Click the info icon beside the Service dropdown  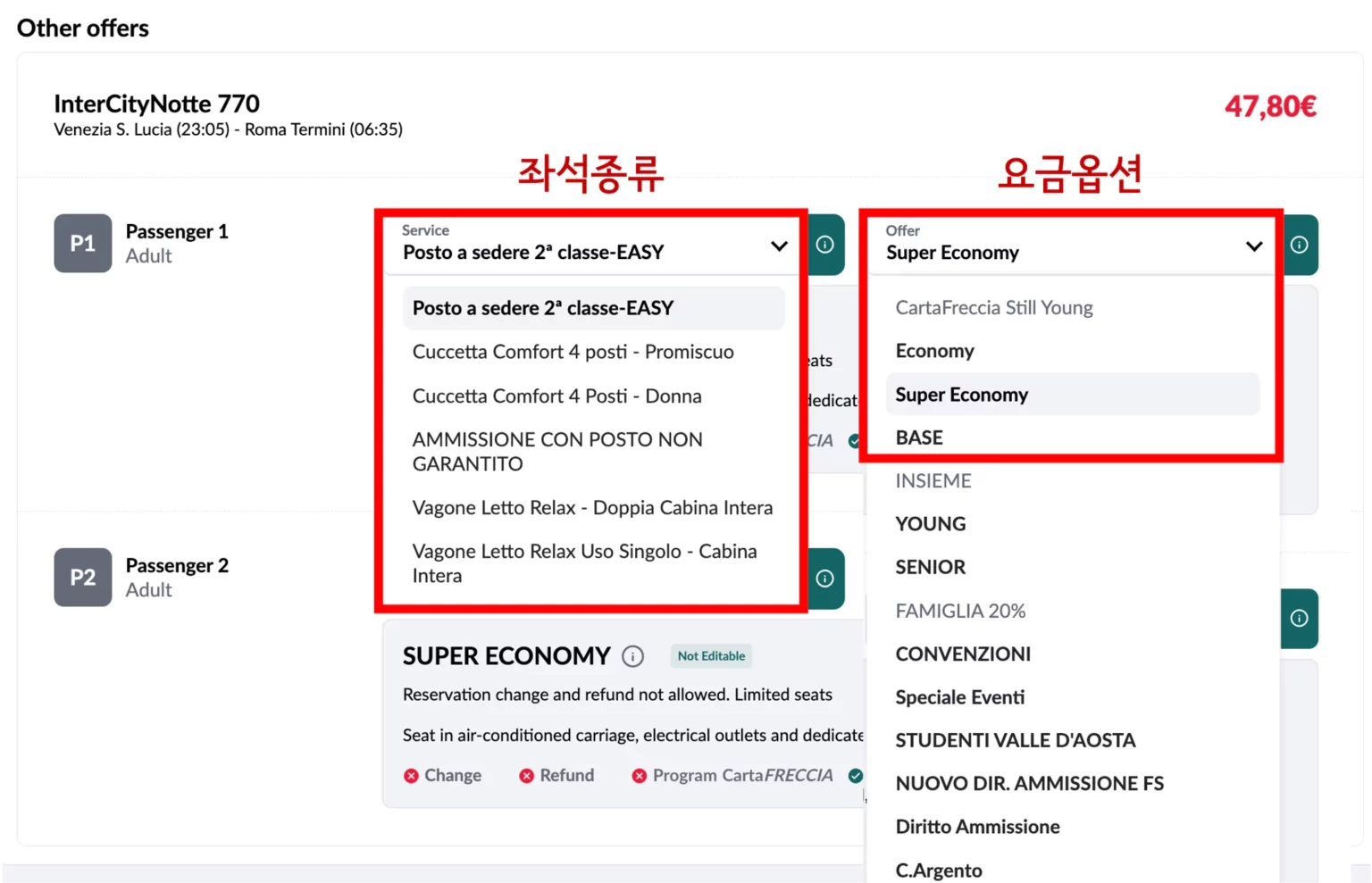(x=824, y=244)
